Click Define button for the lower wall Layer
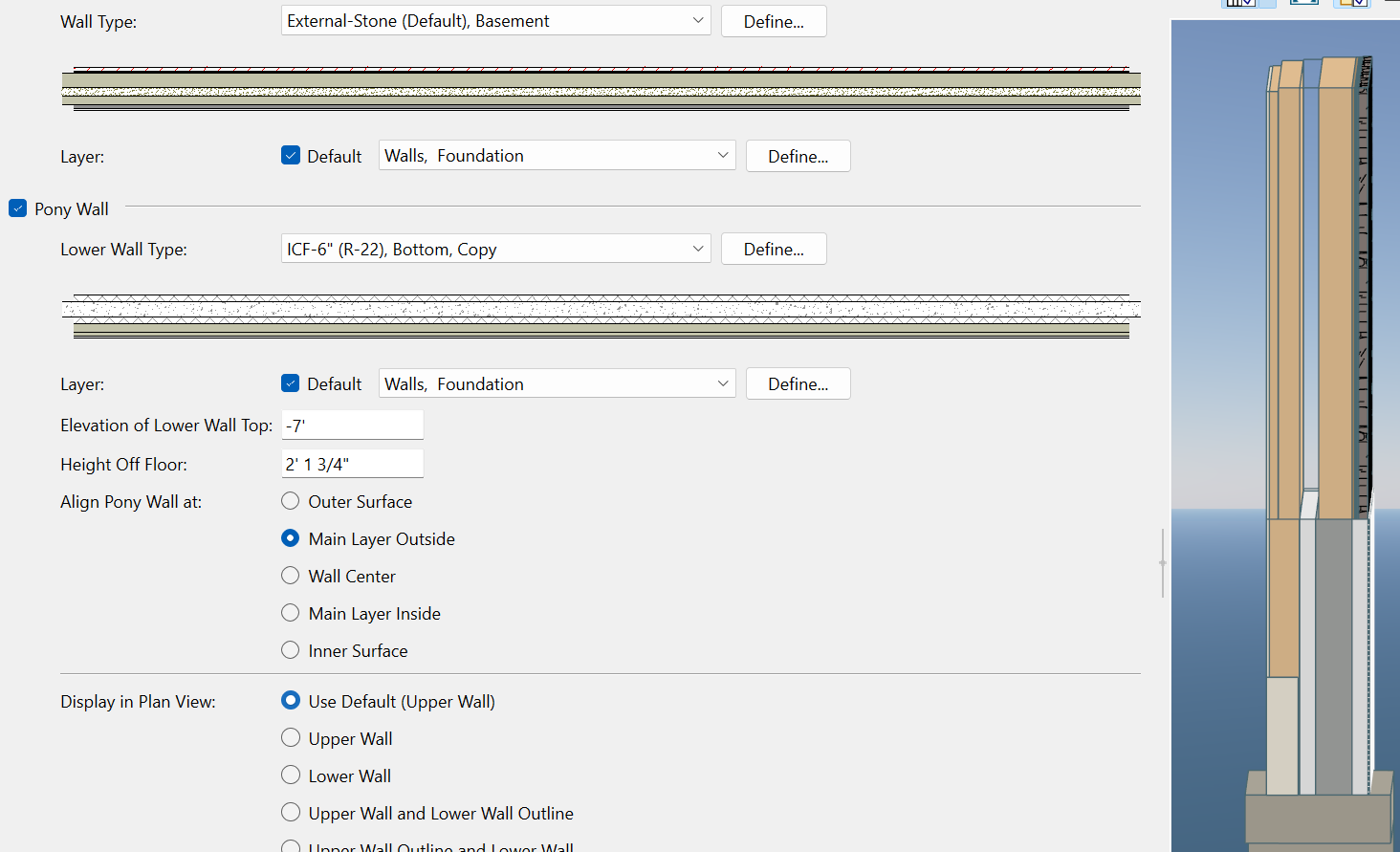The width and height of the screenshot is (1400, 852). [798, 383]
